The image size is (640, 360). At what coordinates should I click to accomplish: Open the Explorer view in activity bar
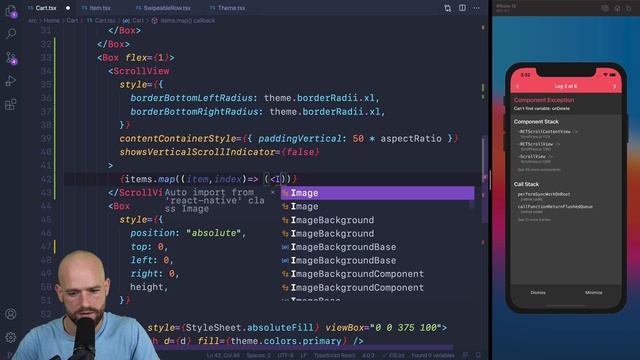coord(11,11)
